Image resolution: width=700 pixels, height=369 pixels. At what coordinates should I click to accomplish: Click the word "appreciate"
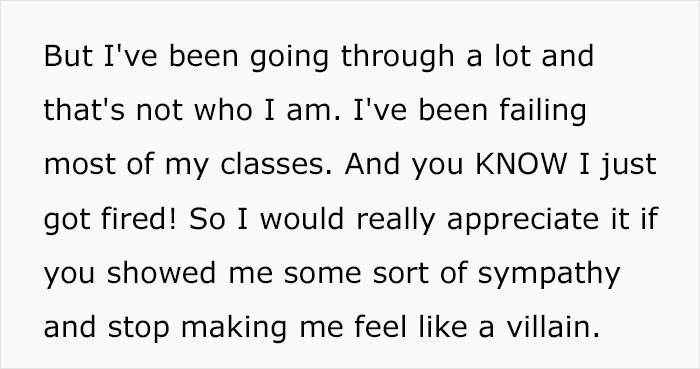522,221
